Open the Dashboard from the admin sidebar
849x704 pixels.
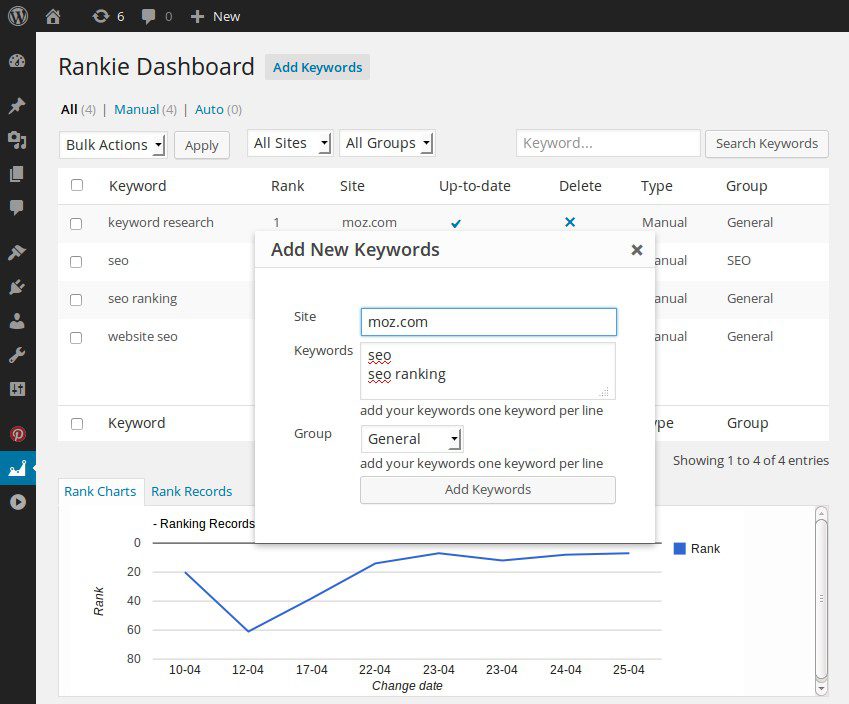coord(15,61)
